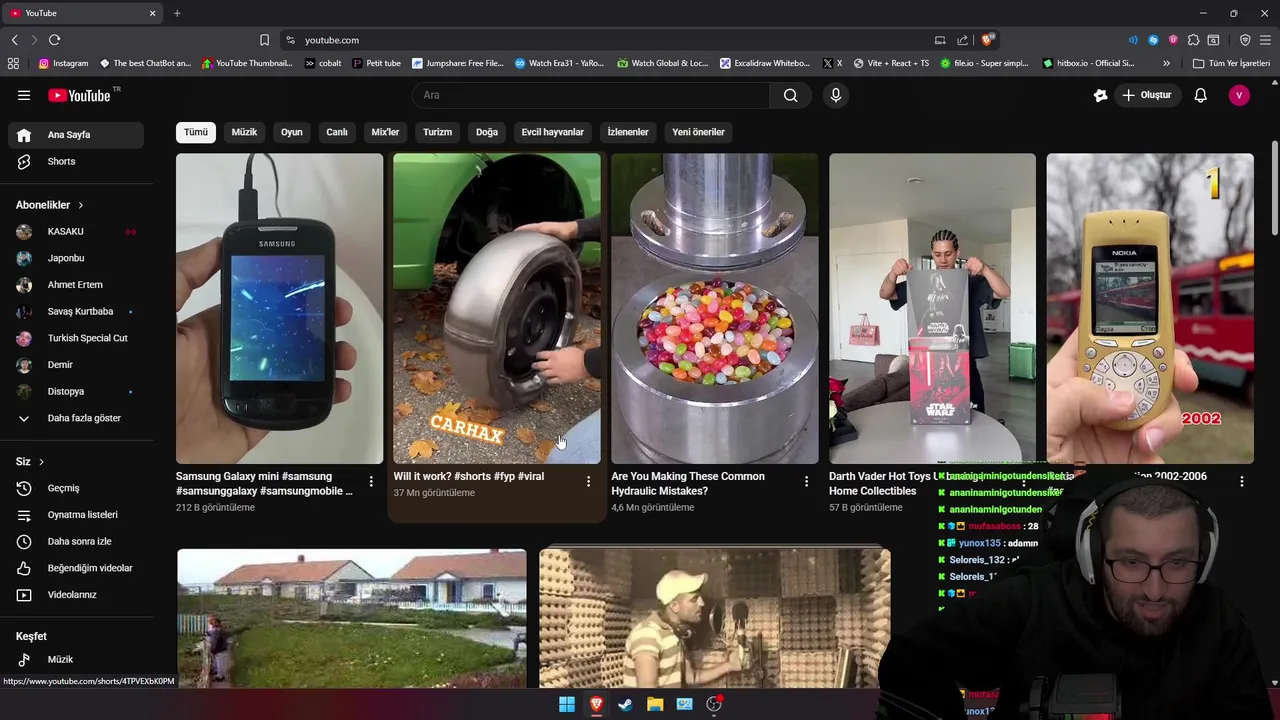
Task: Click the page vertical scrollbar
Action: coord(1274,190)
